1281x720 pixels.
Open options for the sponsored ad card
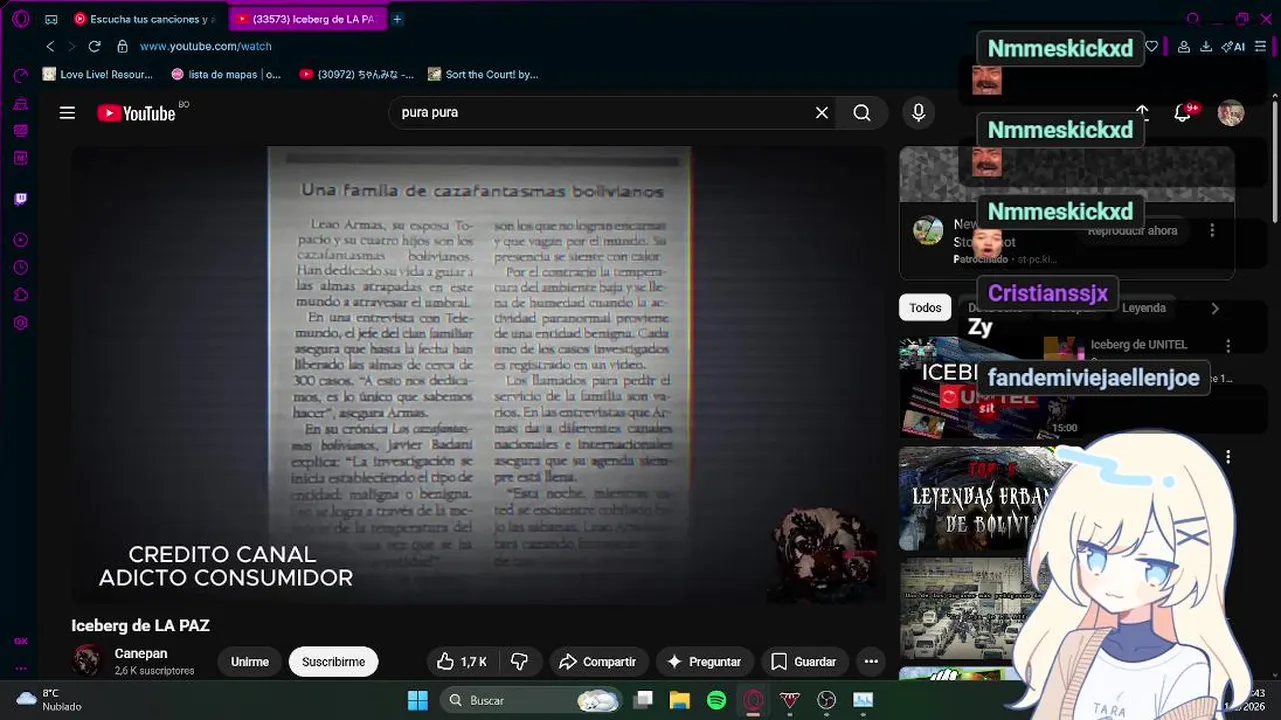point(1212,230)
